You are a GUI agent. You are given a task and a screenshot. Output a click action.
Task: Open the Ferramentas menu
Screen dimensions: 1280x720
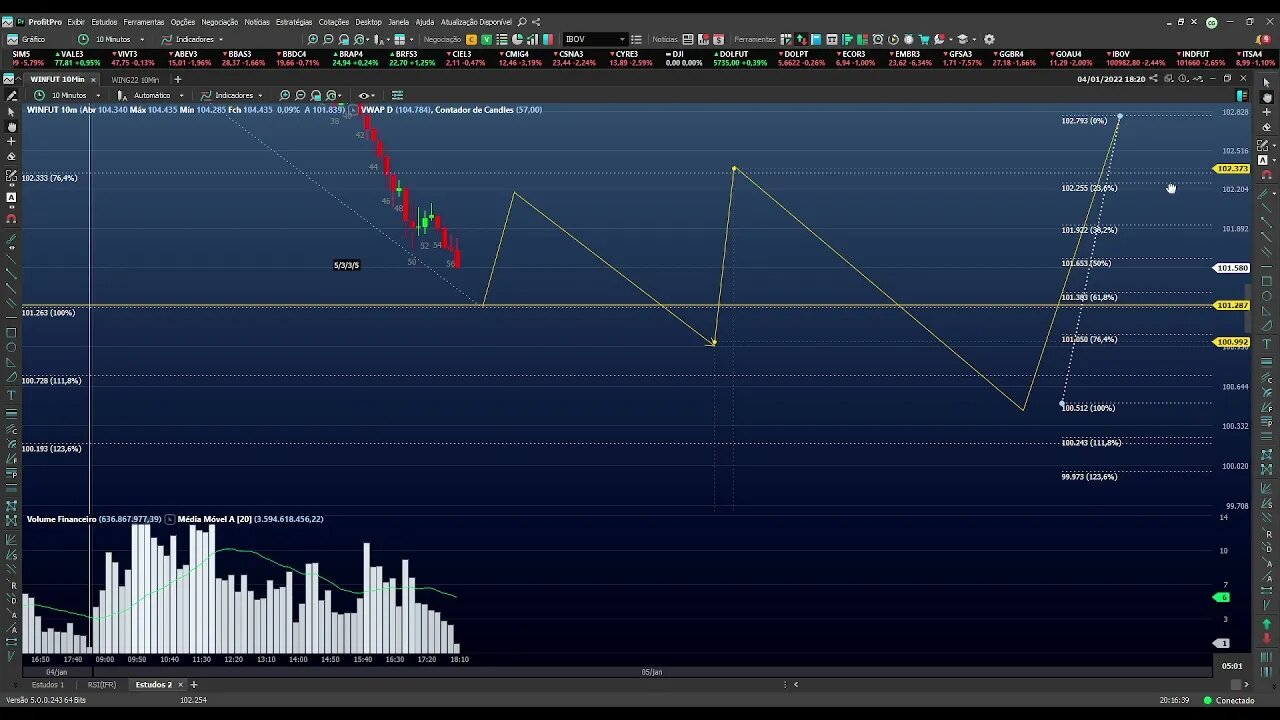point(143,21)
